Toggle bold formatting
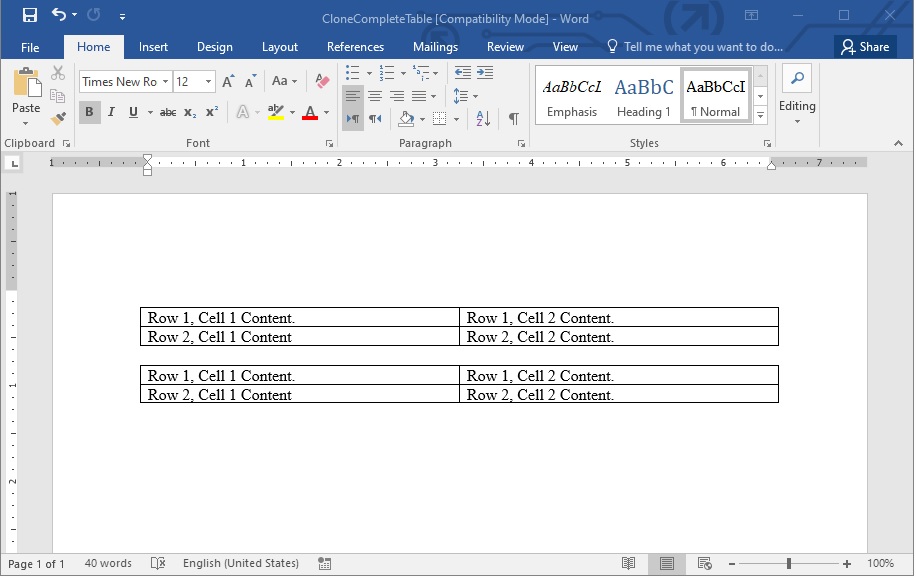 click(89, 113)
